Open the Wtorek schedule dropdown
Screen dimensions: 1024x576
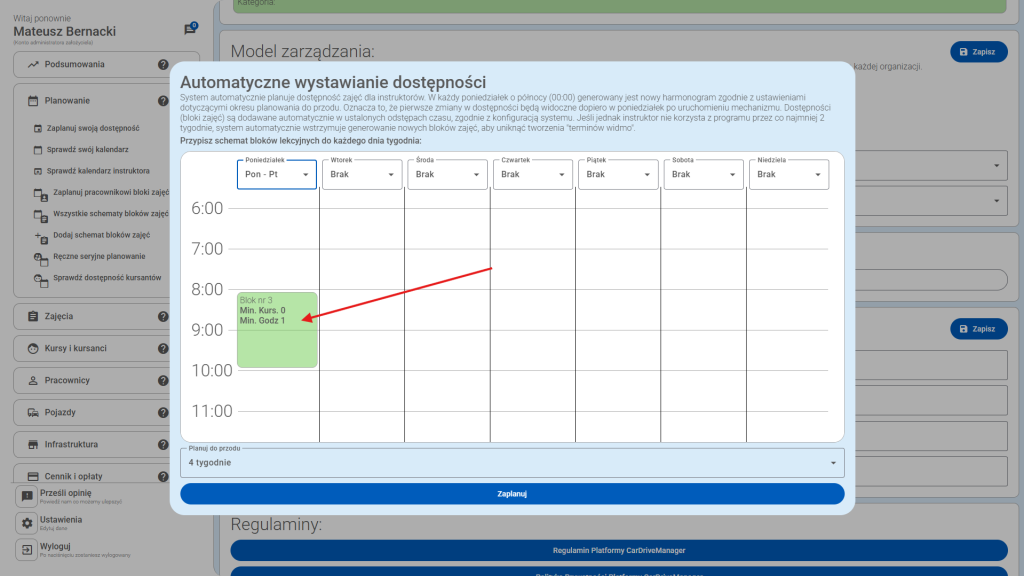(x=362, y=174)
